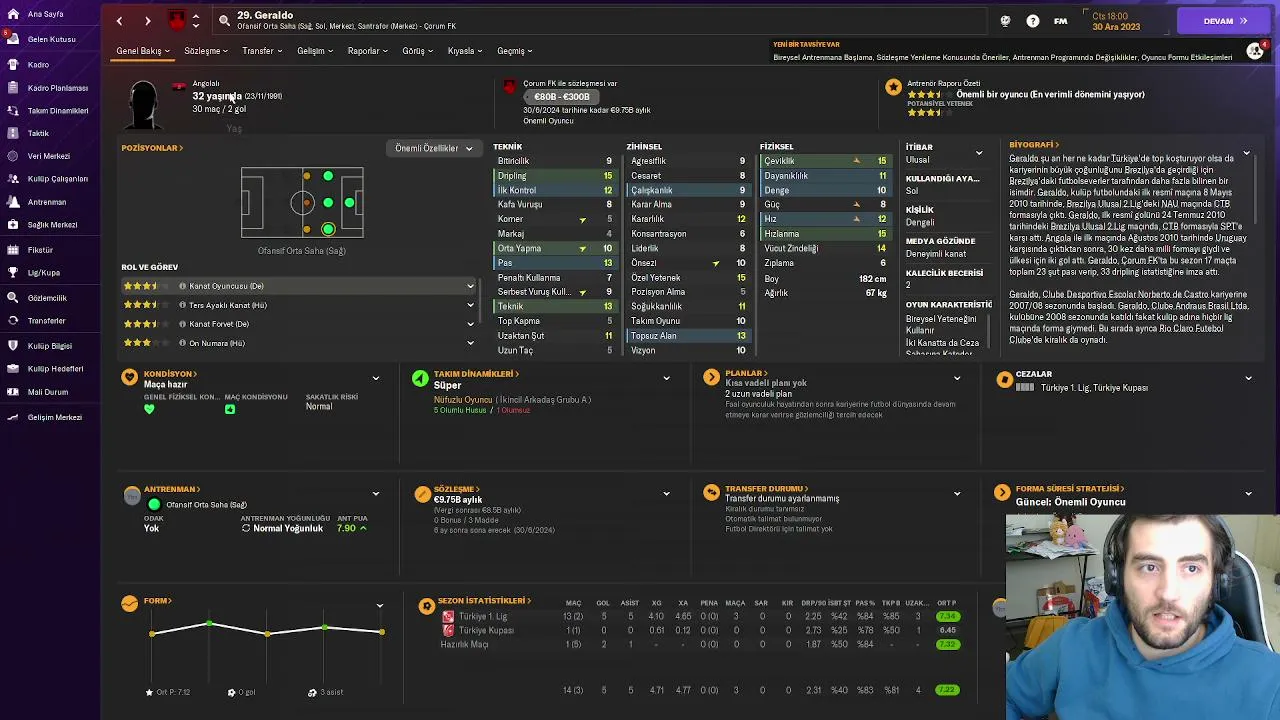
Task: Open Transferler sidebar icon
Action: click(12, 321)
